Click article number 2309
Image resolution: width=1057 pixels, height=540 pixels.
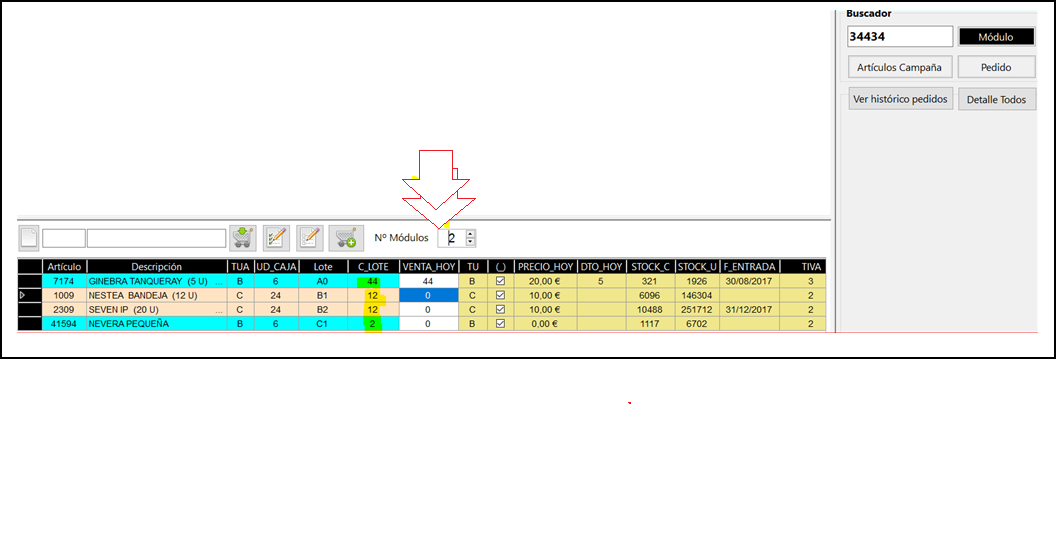(64, 309)
